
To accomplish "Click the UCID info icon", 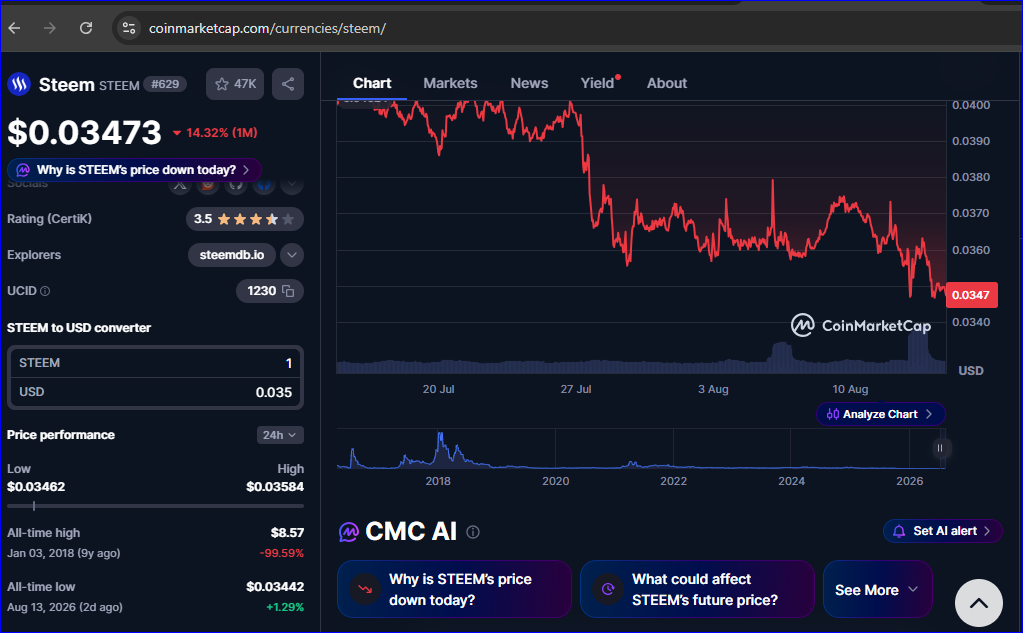I will pyautogui.click(x=45, y=291).
